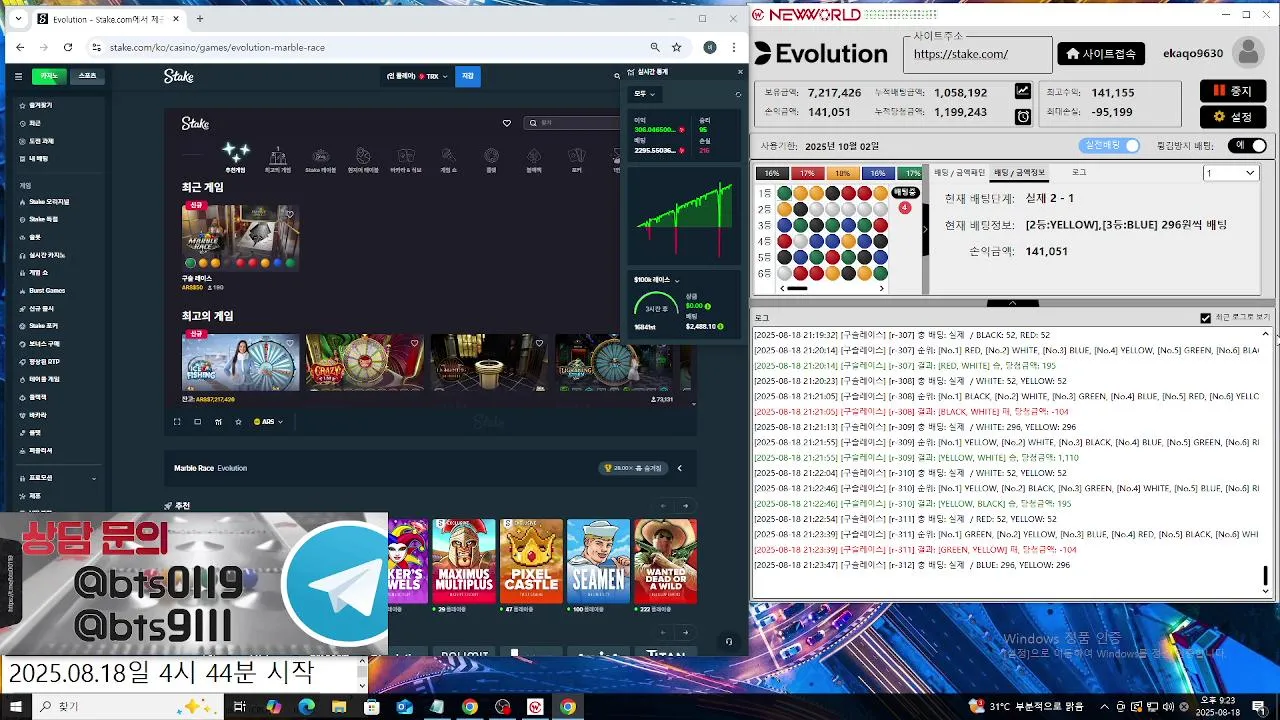Click the user avatar next to ekaqo9630
This screenshot has height=720, width=1280.
[1247, 53]
